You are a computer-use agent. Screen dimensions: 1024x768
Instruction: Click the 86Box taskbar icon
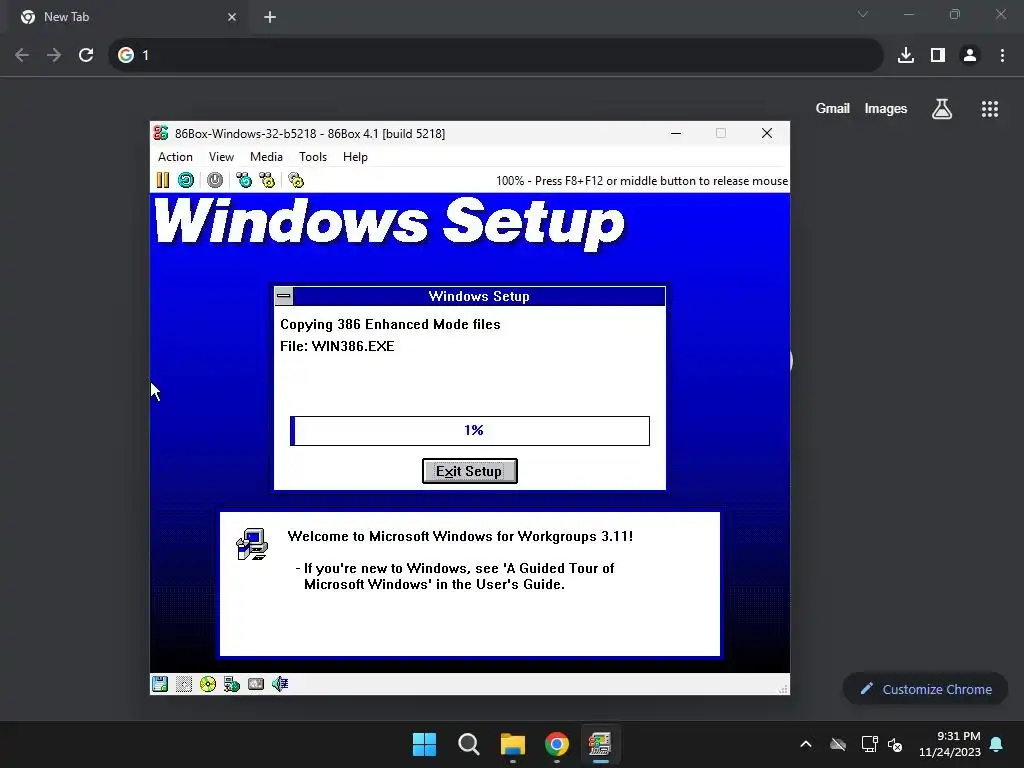[x=600, y=744]
